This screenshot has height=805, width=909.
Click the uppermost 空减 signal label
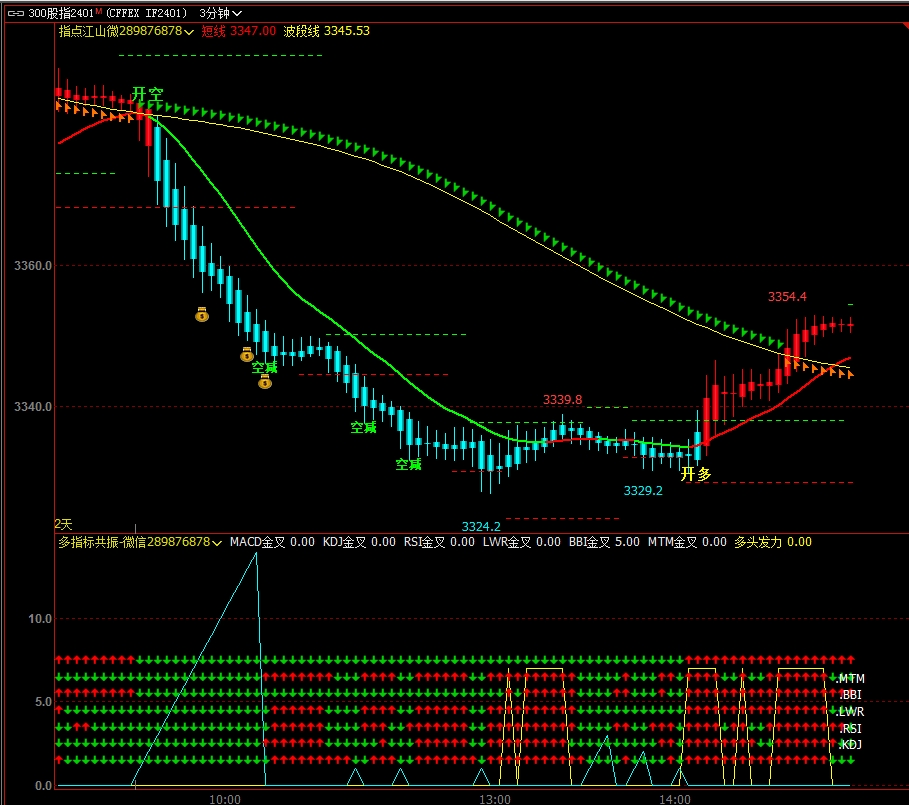click(264, 367)
